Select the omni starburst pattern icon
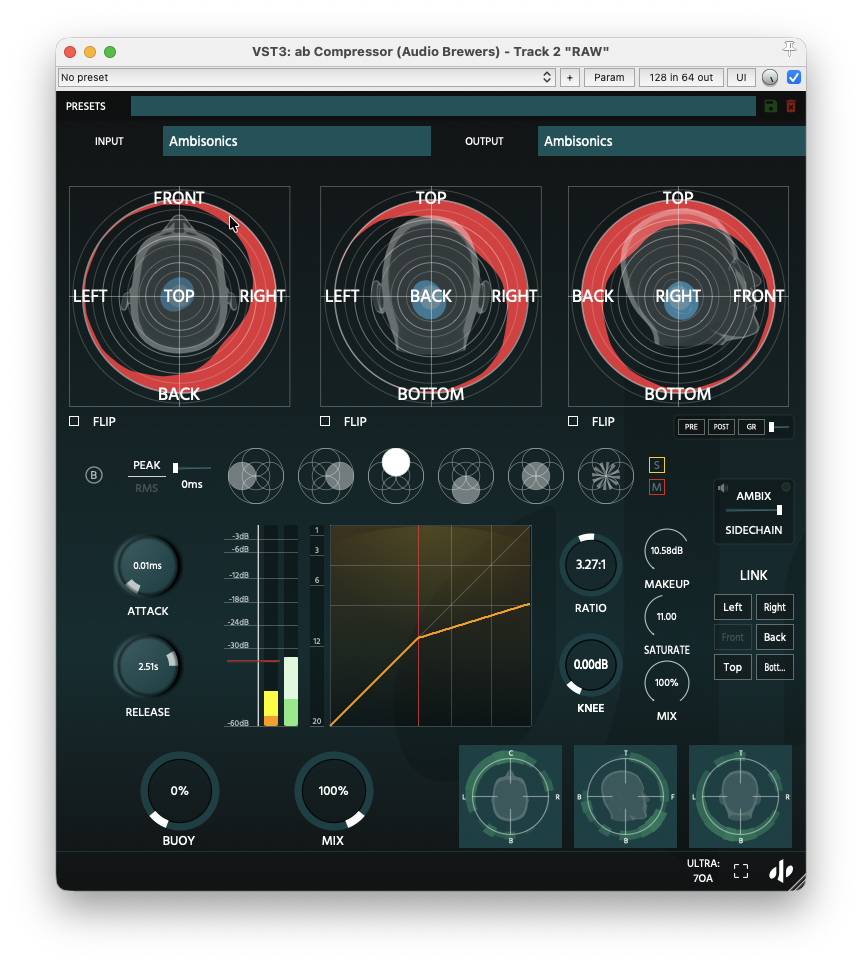Image resolution: width=862 pixels, height=965 pixels. [606, 476]
